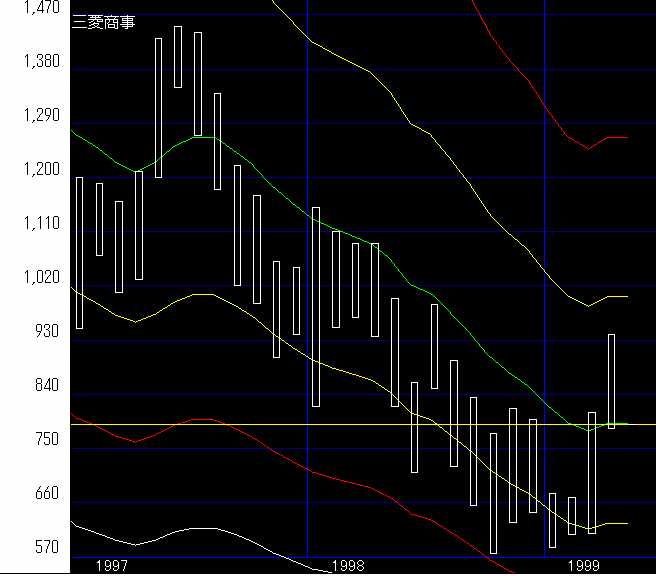Select the 1997 year label on time axis
Screen dimensions: 656x576
(x=111, y=566)
